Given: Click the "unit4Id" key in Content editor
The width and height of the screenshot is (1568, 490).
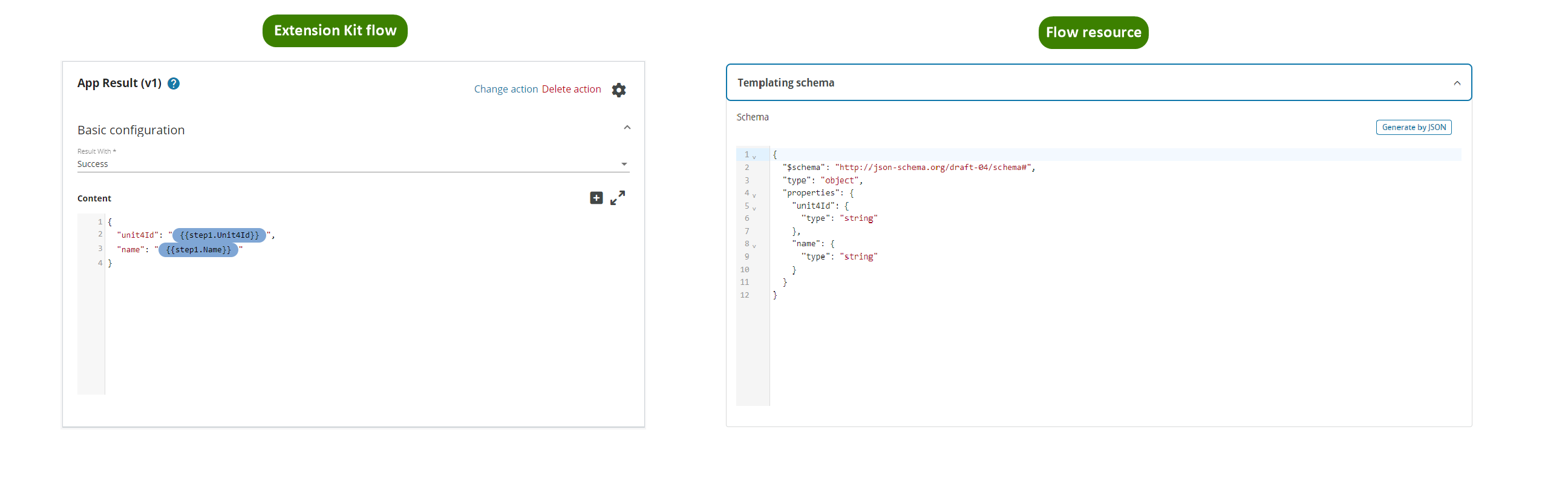Looking at the screenshot, I should pyautogui.click(x=137, y=235).
